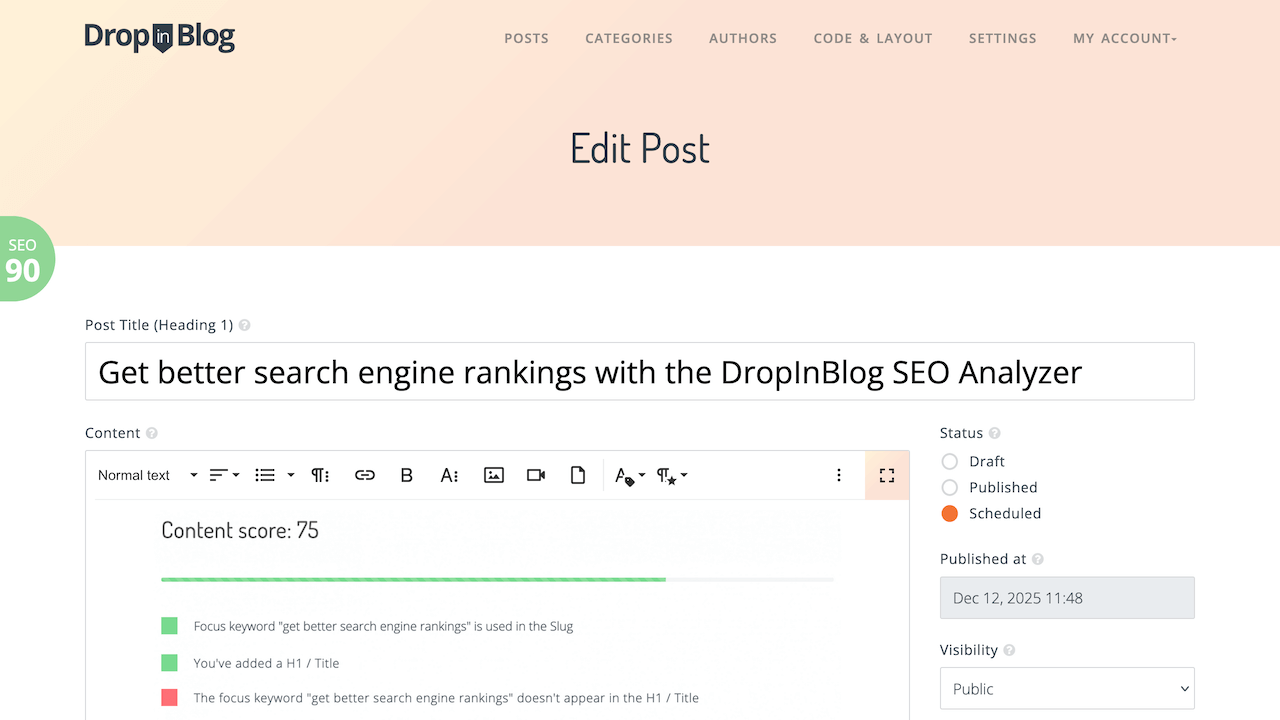Click the insert file icon
Viewport: 1280px width, 720px height.
[x=578, y=475]
